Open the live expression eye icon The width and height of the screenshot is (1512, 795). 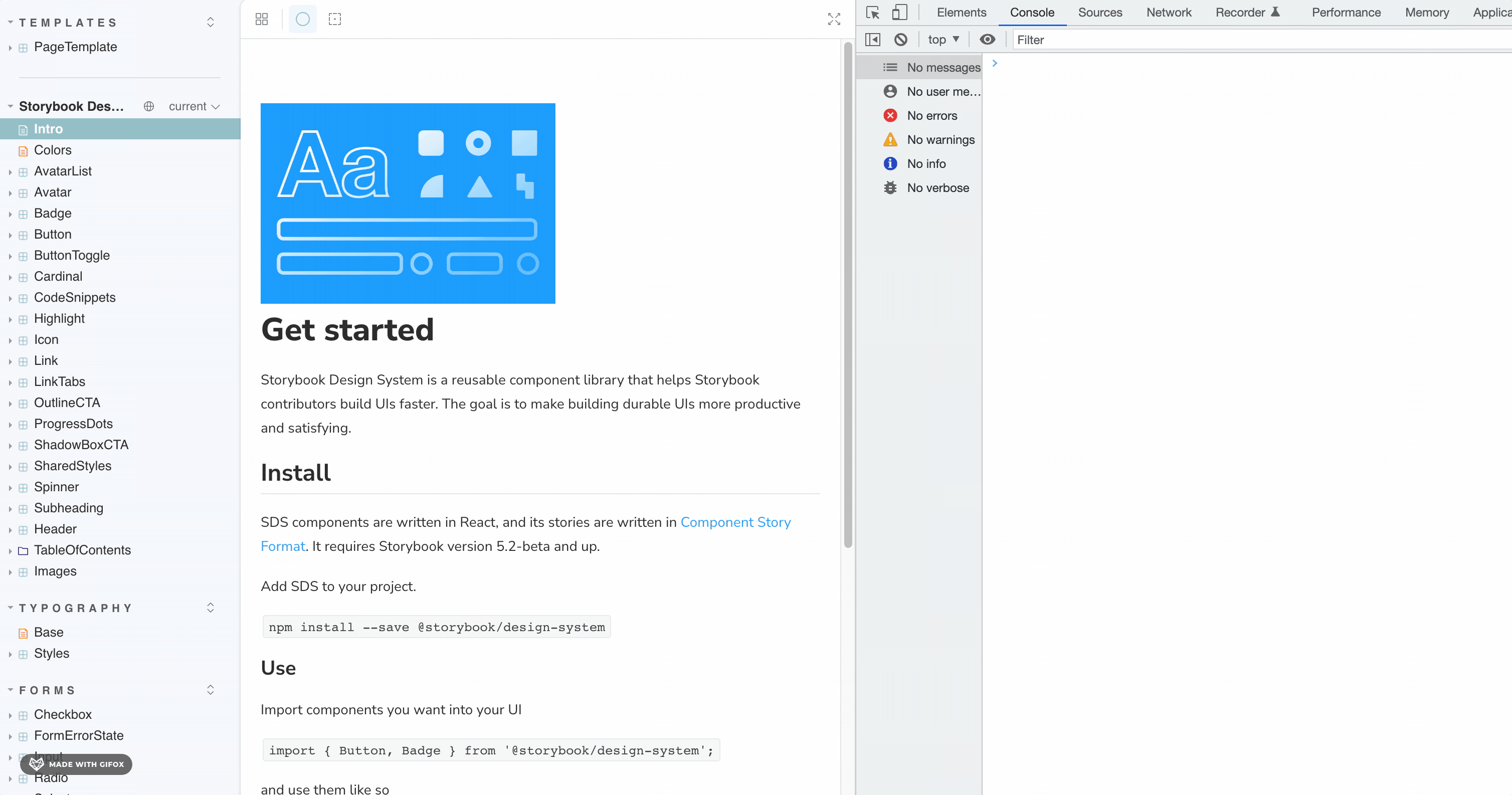click(x=988, y=39)
